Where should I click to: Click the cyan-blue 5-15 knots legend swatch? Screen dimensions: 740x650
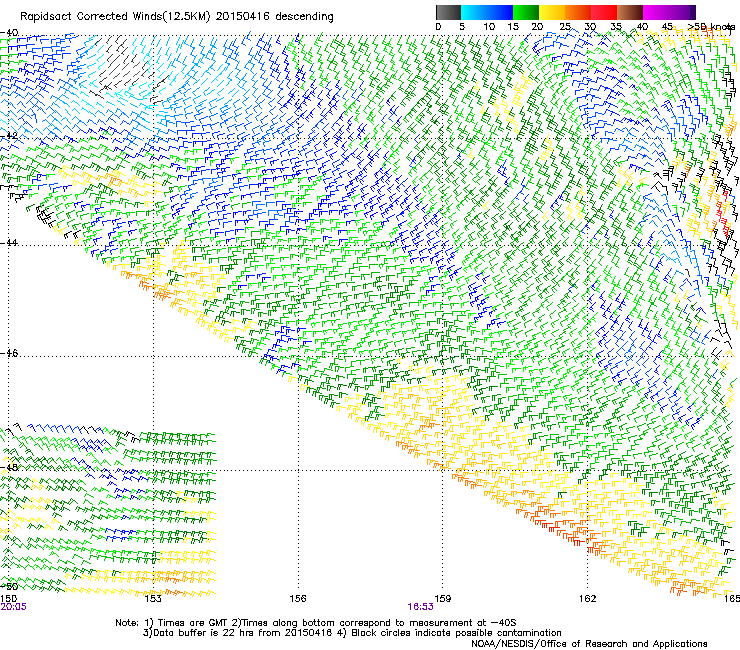coord(487,12)
